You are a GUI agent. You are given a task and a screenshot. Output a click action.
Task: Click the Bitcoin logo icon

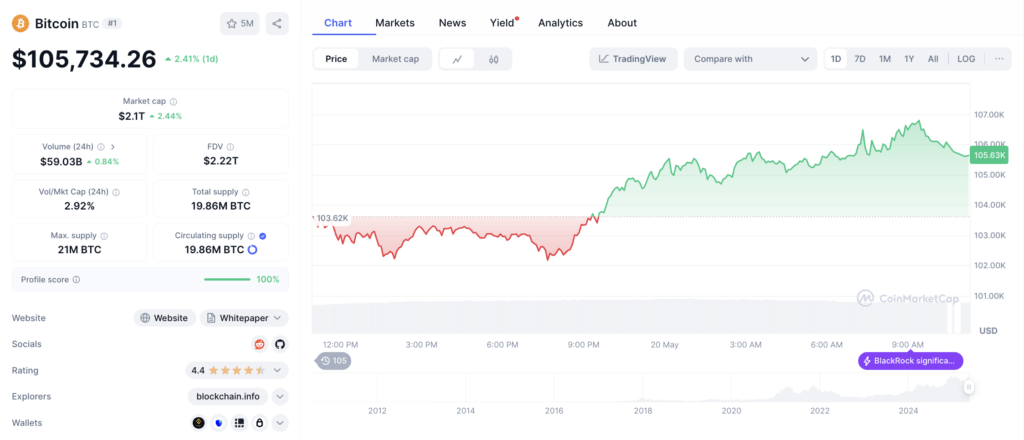coord(21,24)
